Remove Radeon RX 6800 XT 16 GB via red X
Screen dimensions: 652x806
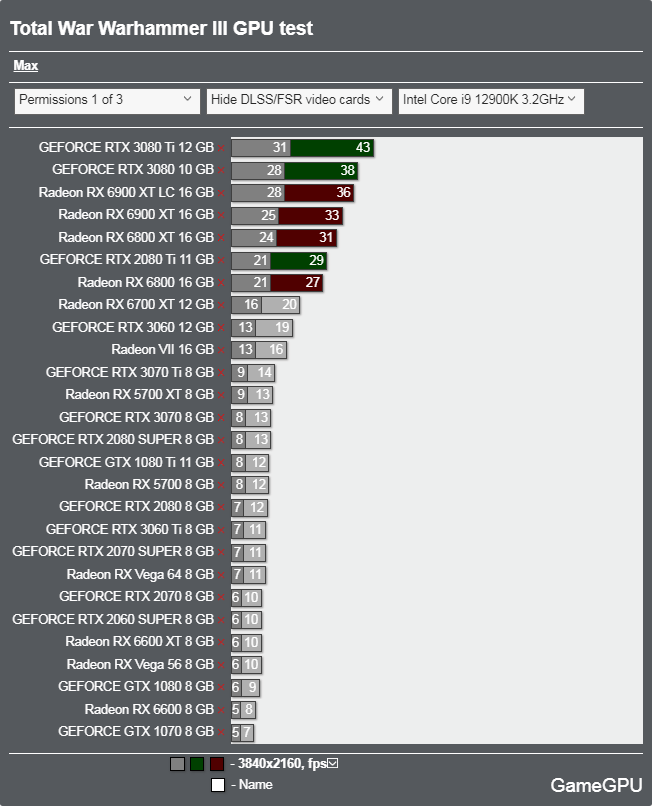point(221,238)
